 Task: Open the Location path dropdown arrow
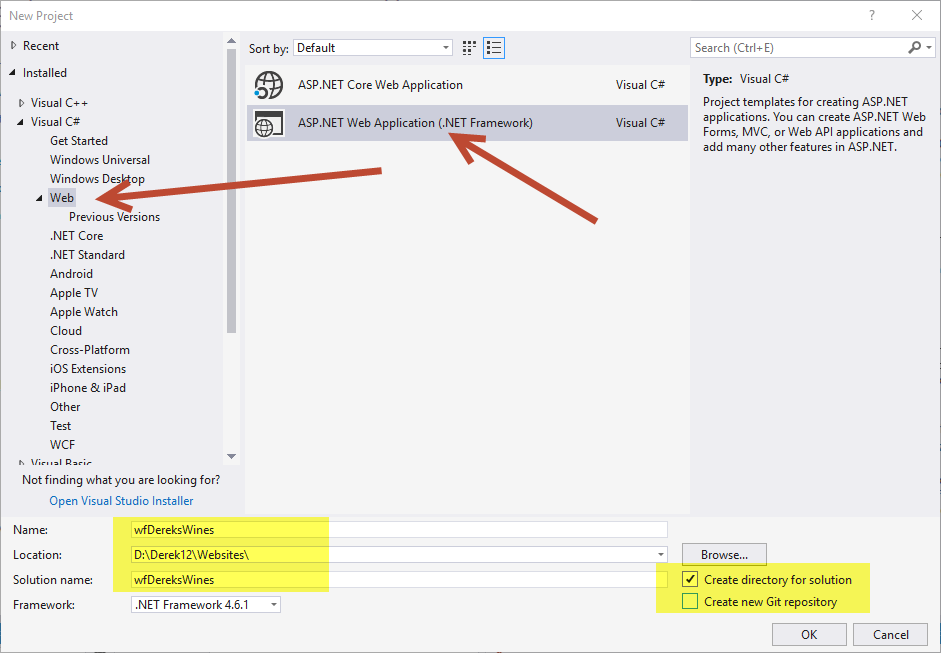[660, 555]
